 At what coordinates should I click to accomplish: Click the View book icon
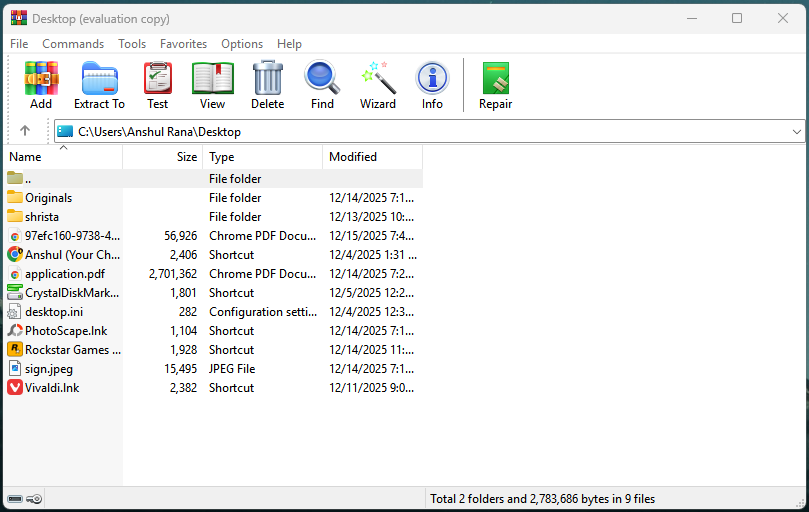[x=213, y=78]
